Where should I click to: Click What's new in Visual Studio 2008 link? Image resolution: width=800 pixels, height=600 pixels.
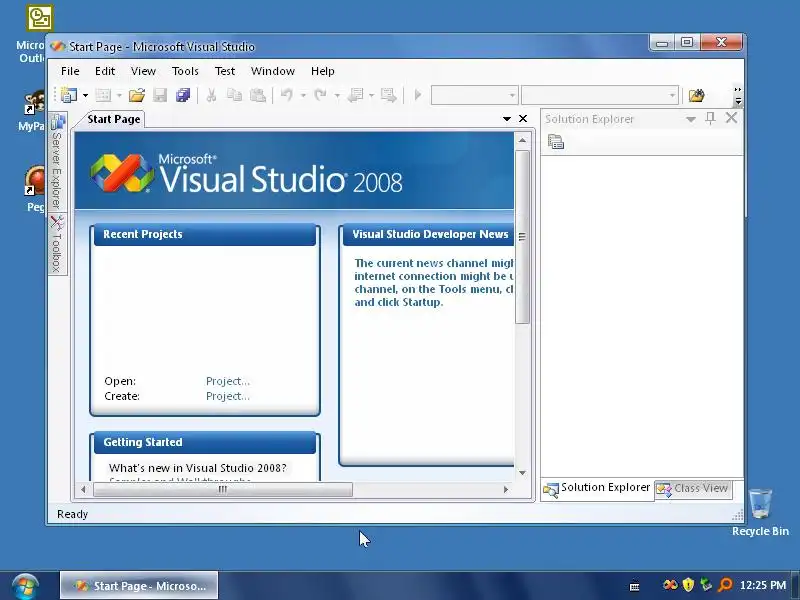pyautogui.click(x=198, y=468)
